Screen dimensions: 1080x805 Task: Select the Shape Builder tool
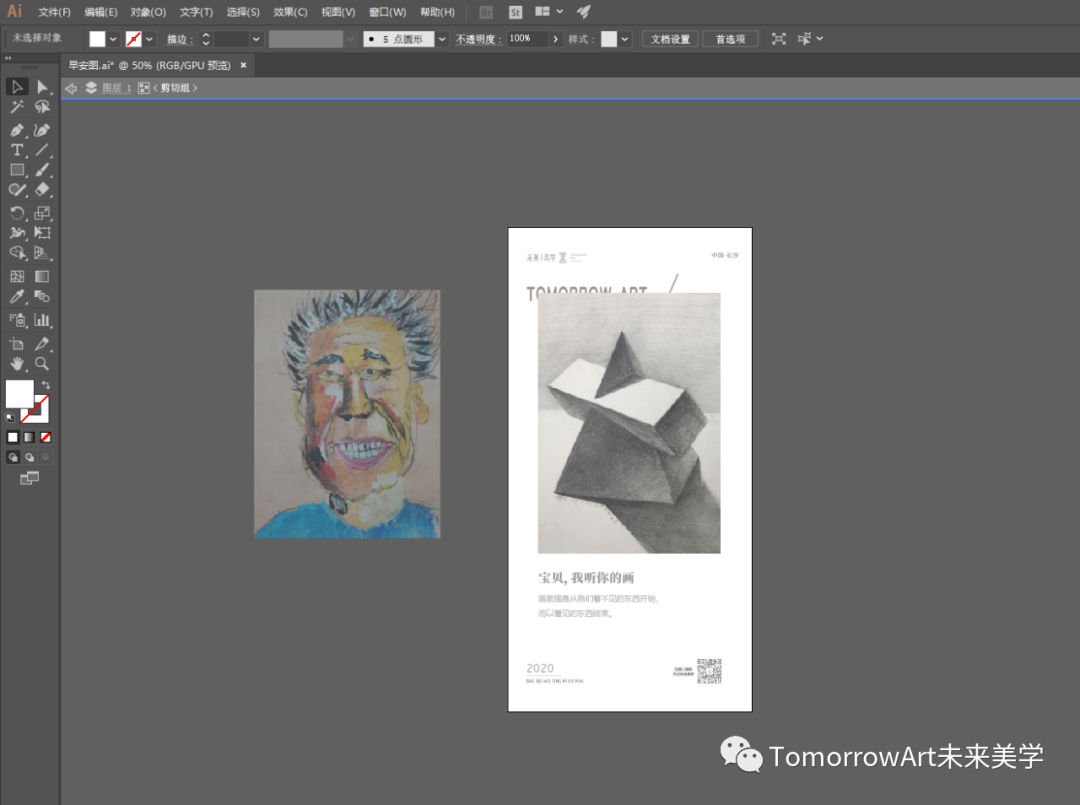(17, 253)
